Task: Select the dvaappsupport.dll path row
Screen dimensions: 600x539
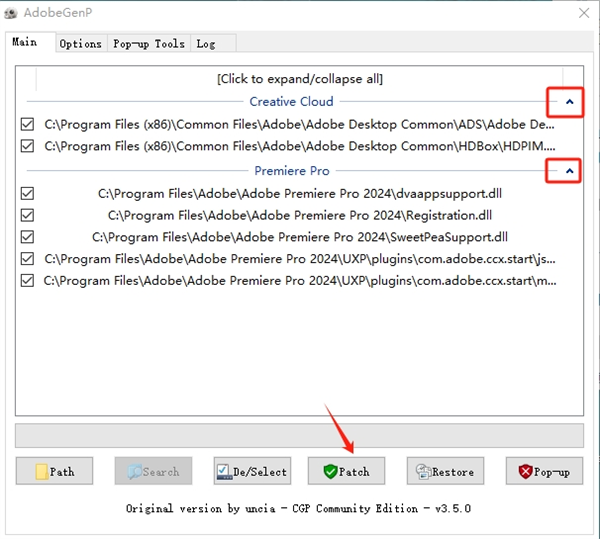Action: point(300,194)
